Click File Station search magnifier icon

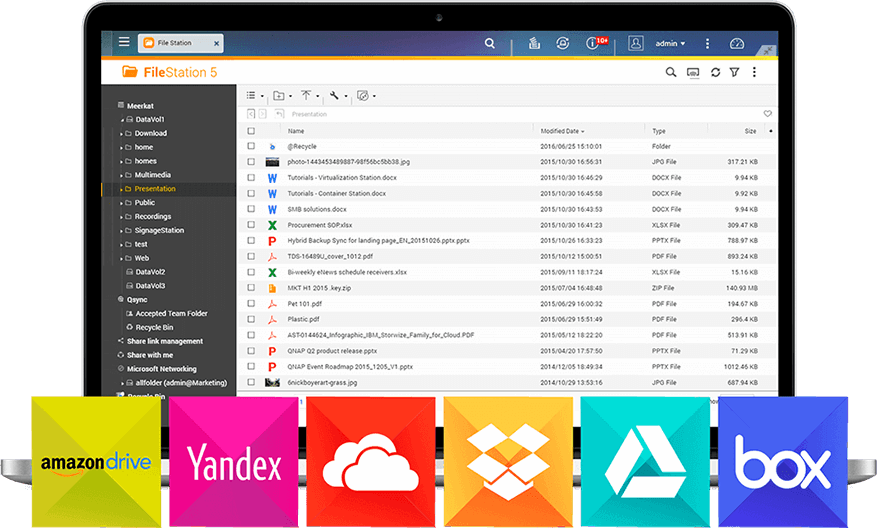(x=671, y=72)
